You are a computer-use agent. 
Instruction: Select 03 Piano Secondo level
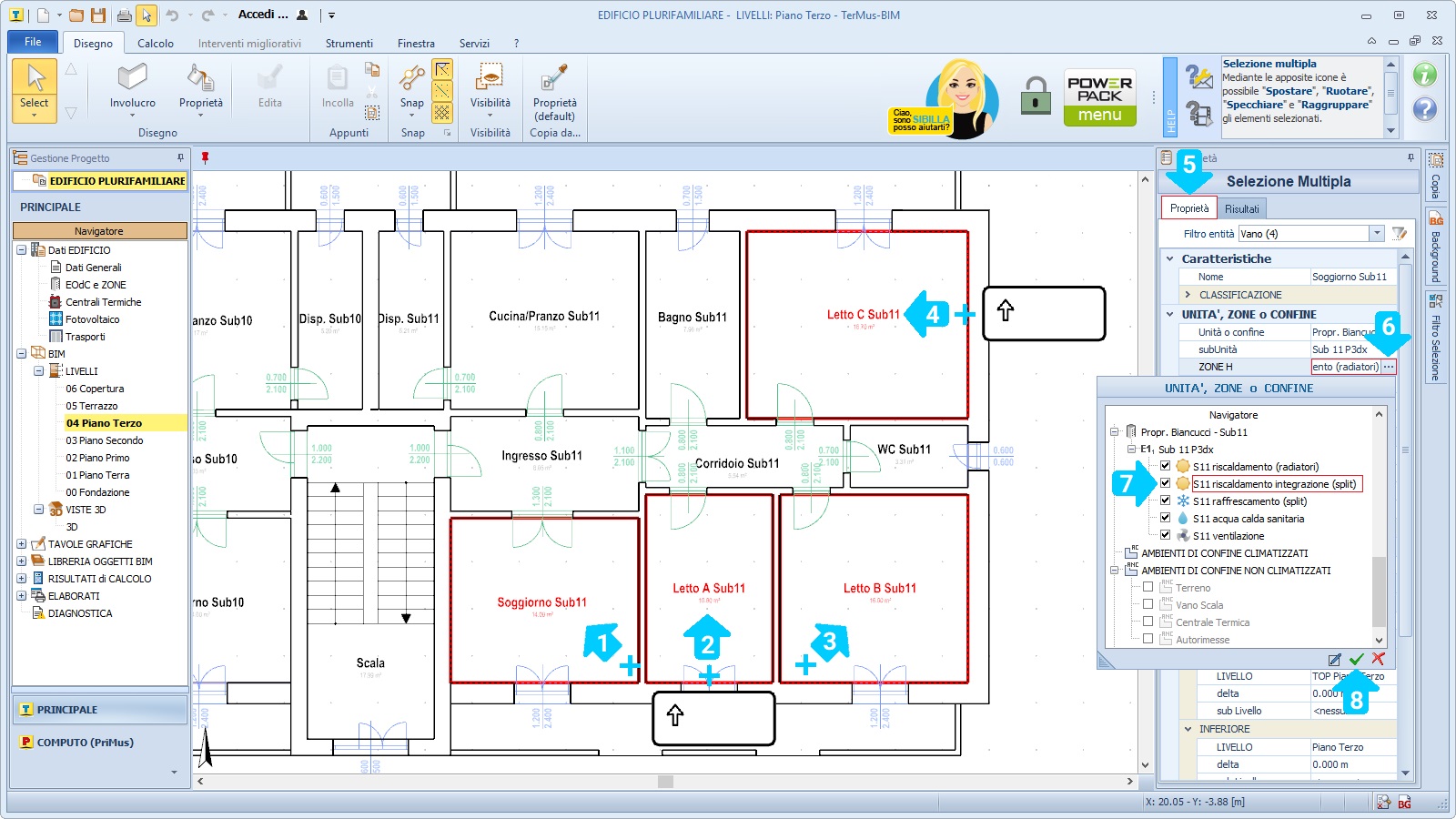tap(104, 440)
